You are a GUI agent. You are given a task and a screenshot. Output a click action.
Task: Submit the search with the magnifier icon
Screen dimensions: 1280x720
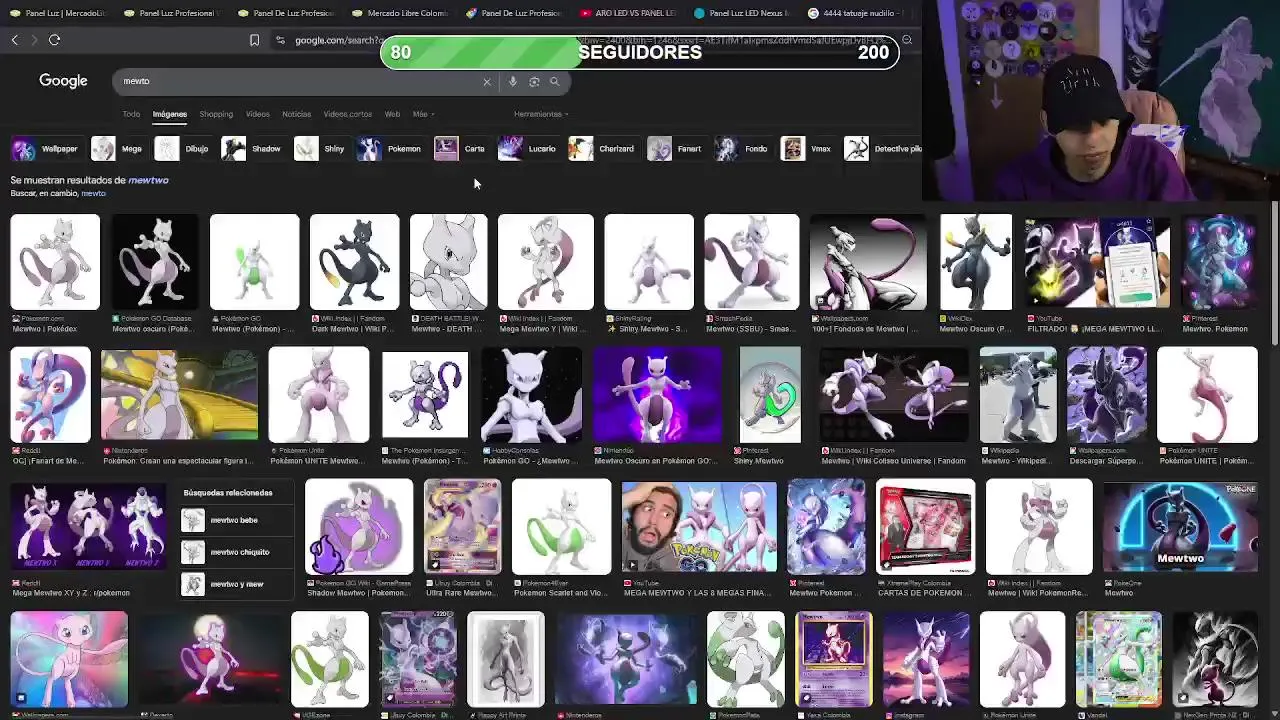click(554, 82)
